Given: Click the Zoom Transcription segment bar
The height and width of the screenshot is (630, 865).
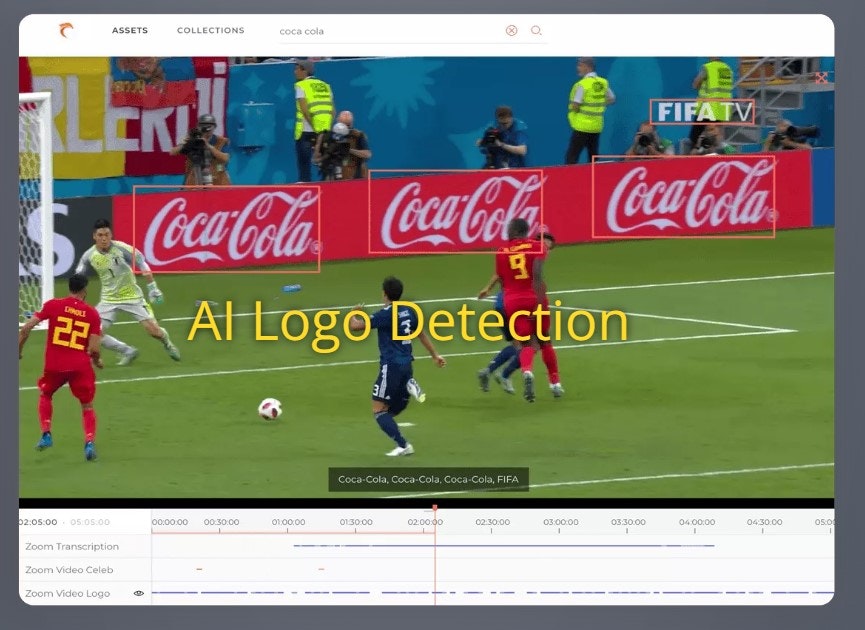Looking at the screenshot, I should point(504,546).
